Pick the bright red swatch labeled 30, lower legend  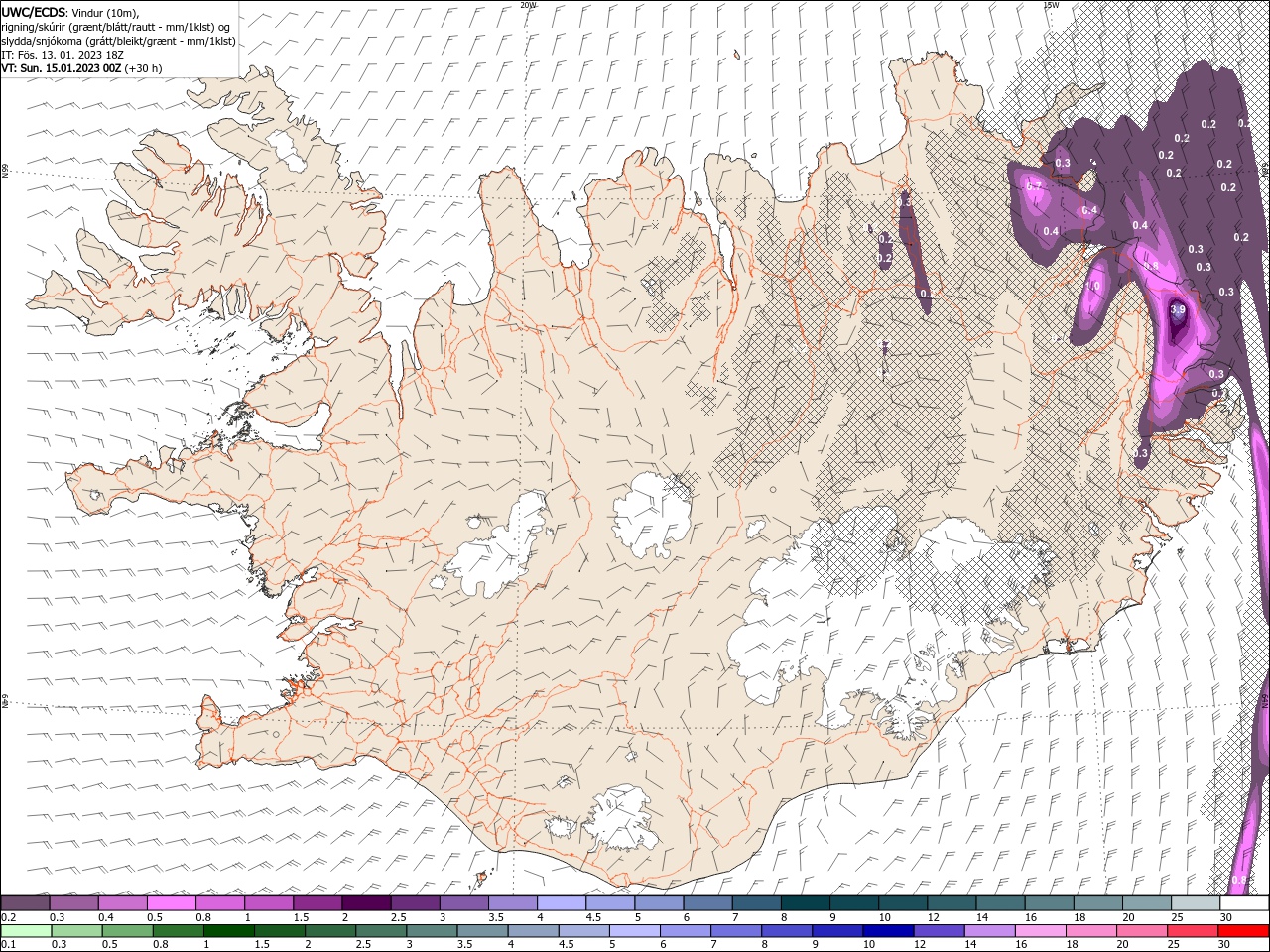1243,930
